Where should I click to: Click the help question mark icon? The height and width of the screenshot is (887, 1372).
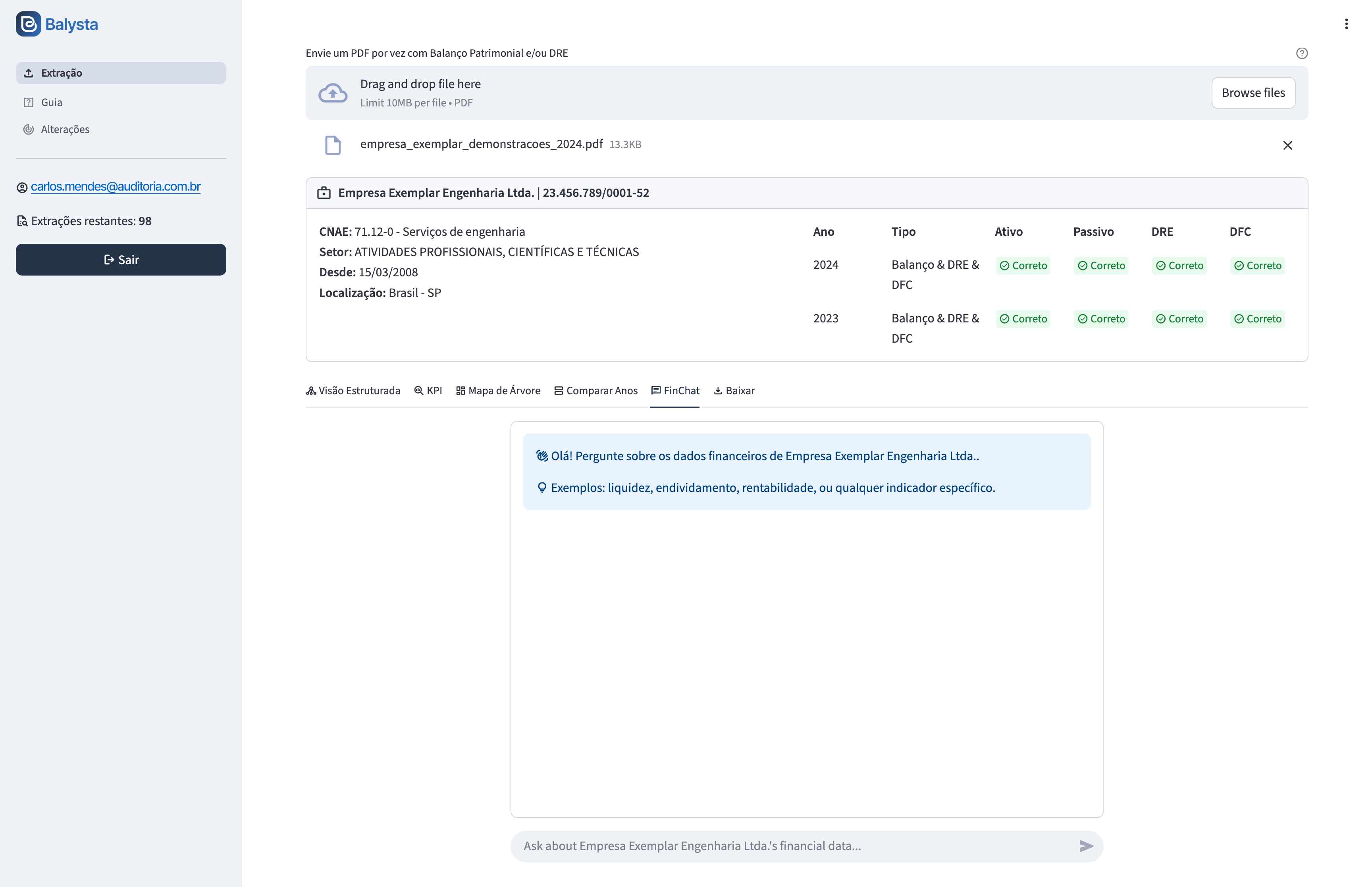point(1301,54)
